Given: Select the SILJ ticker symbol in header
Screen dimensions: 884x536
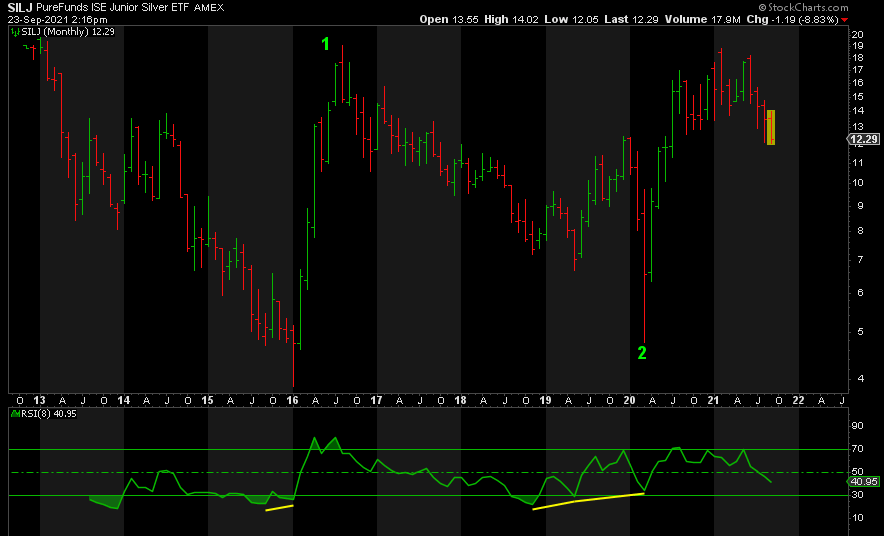Looking at the screenshot, I should click(20, 7).
